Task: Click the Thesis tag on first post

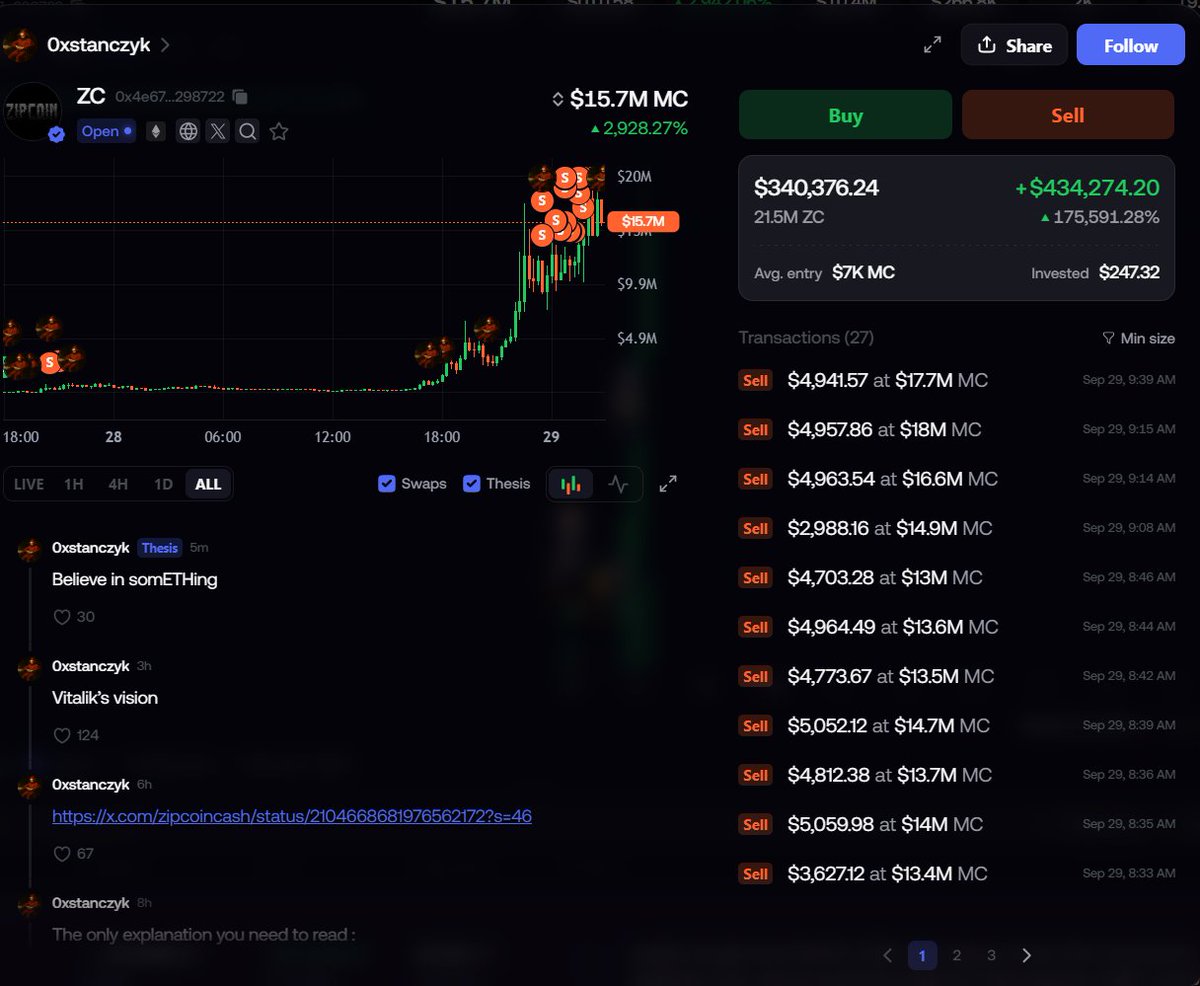Action: [x=160, y=548]
